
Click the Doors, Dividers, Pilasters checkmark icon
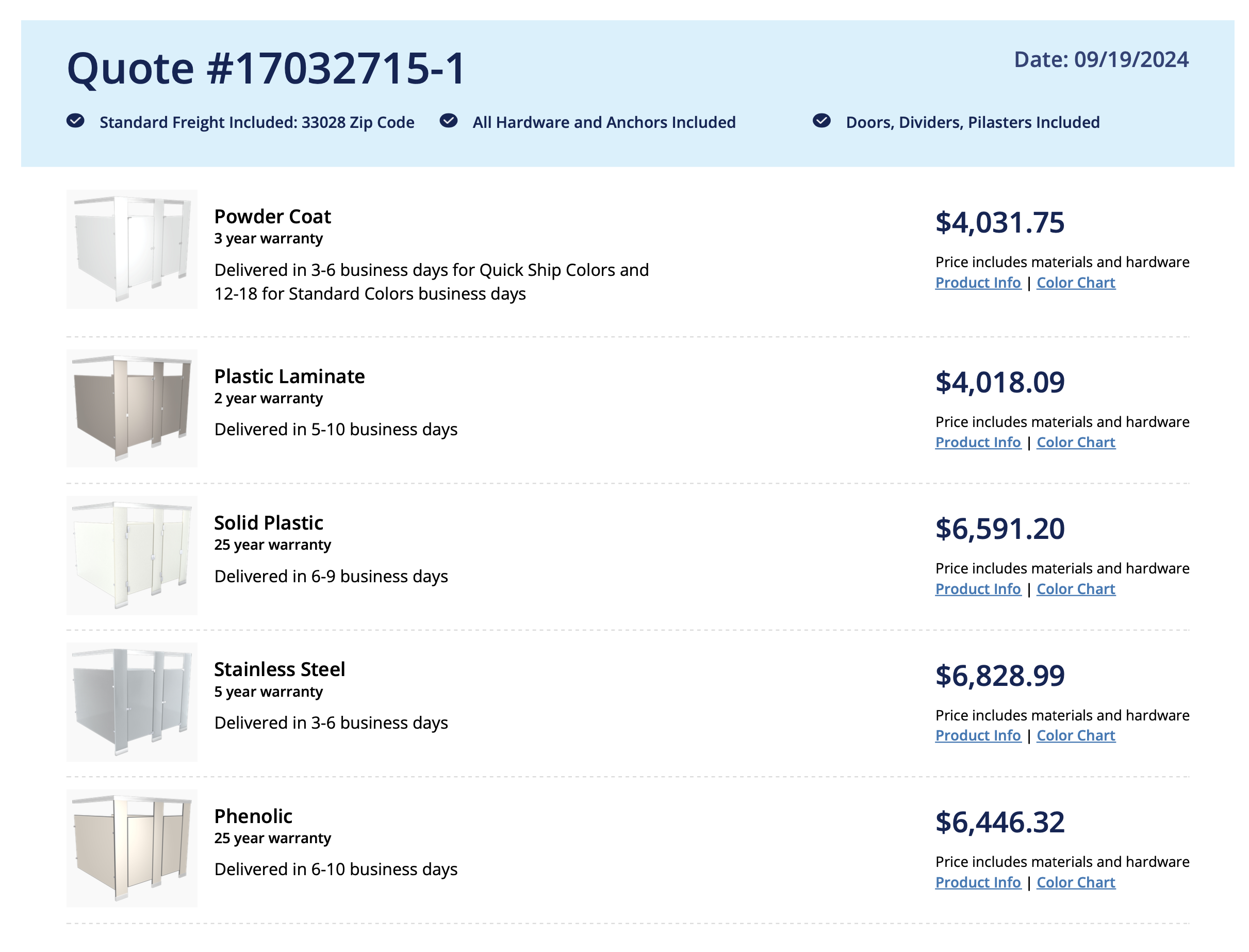(x=821, y=121)
